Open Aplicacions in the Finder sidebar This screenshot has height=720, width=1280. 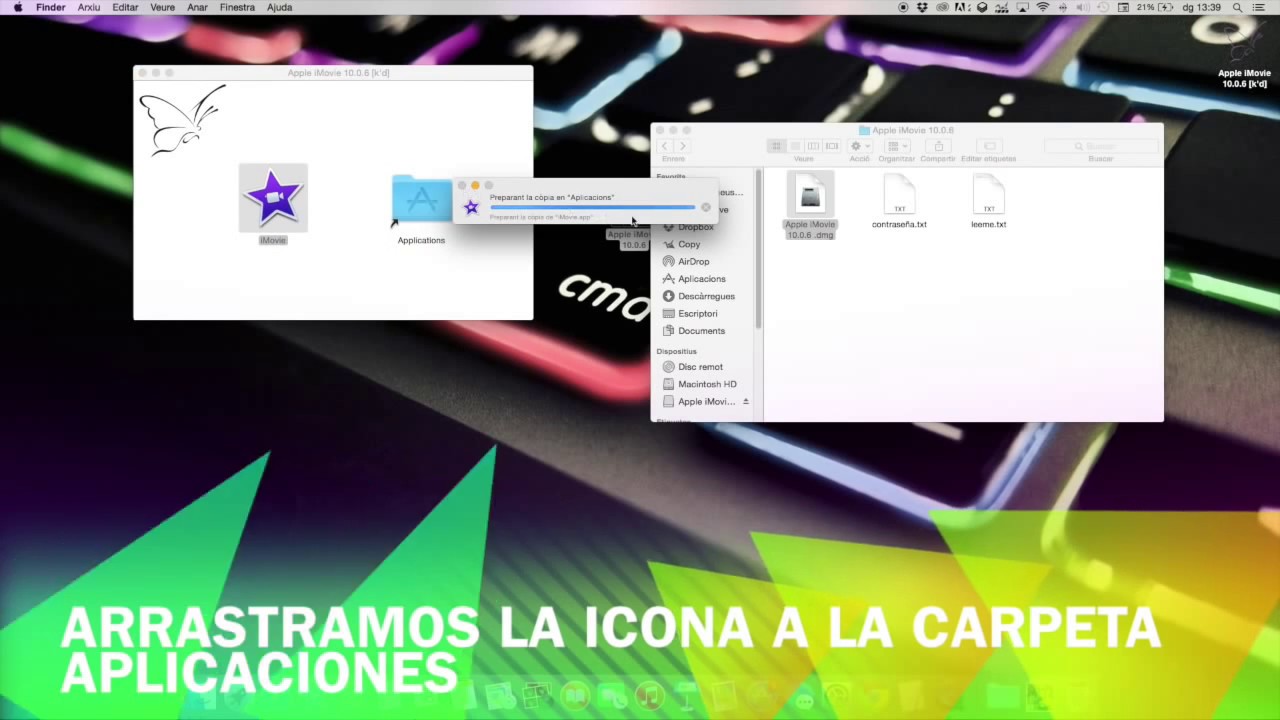(704, 279)
